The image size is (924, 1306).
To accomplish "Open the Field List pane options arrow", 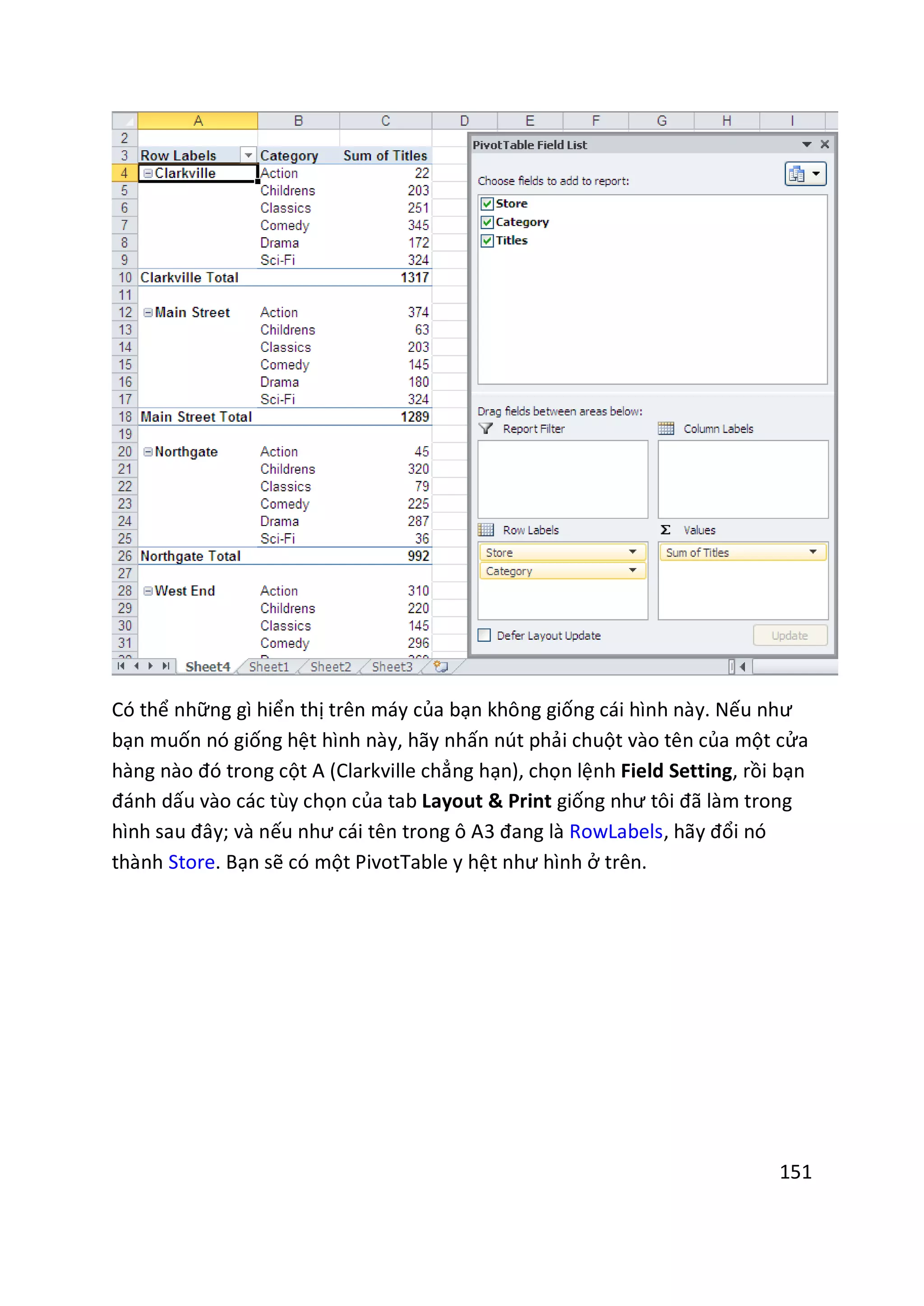I will [x=806, y=144].
